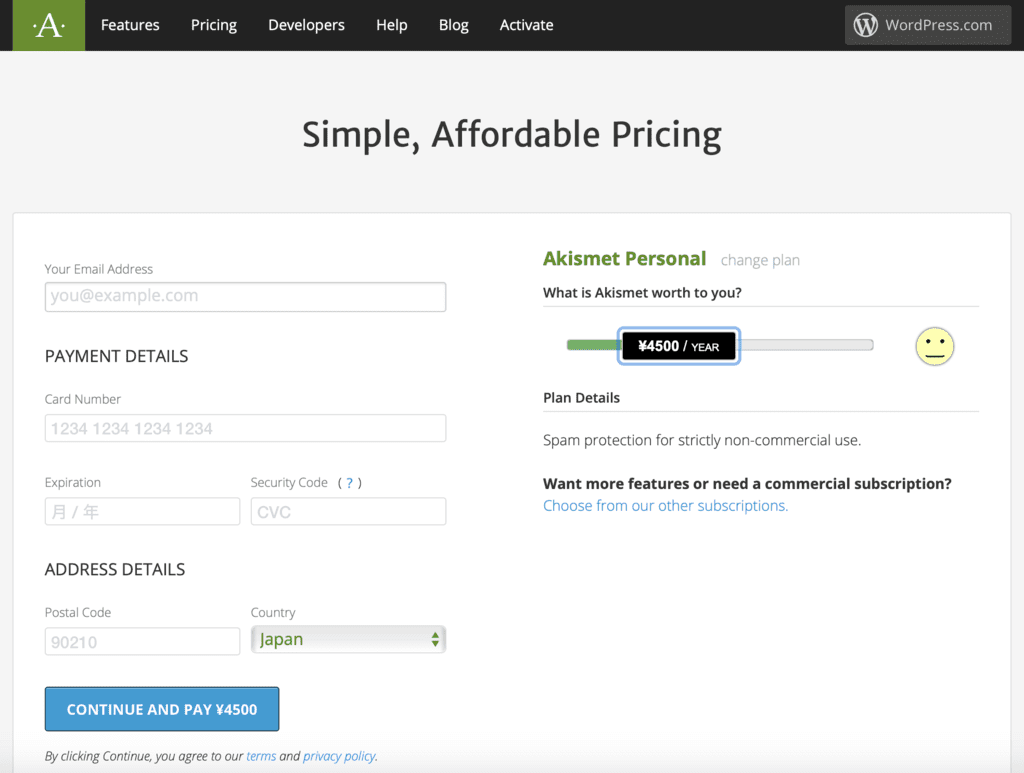1024x773 pixels.
Task: Open the Developers nav item
Action: coord(306,25)
